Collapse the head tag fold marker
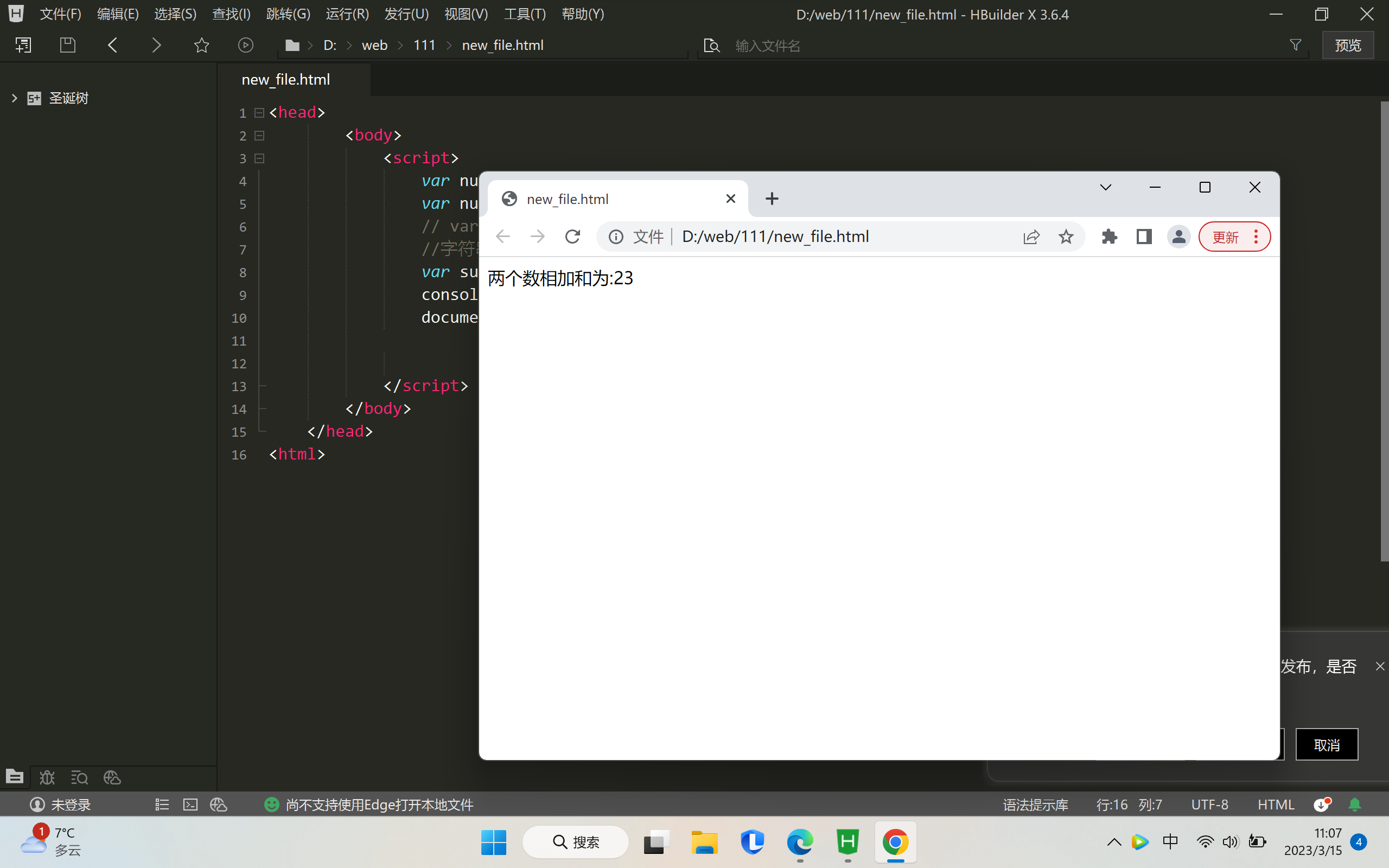 (x=259, y=112)
